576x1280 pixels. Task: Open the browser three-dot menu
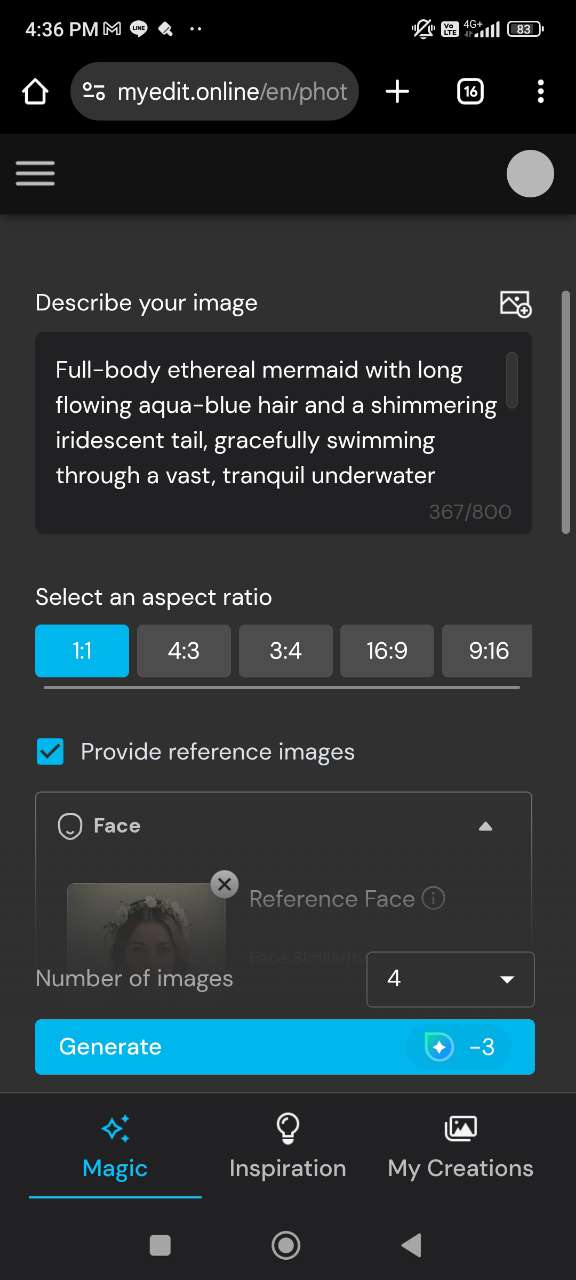540,91
